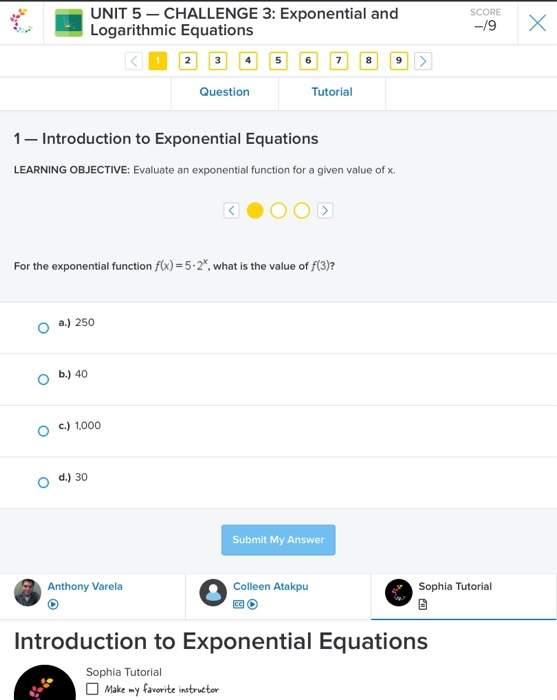Play Colleen Atakpu's video tutorial
This screenshot has height=700, width=557.
253,604
